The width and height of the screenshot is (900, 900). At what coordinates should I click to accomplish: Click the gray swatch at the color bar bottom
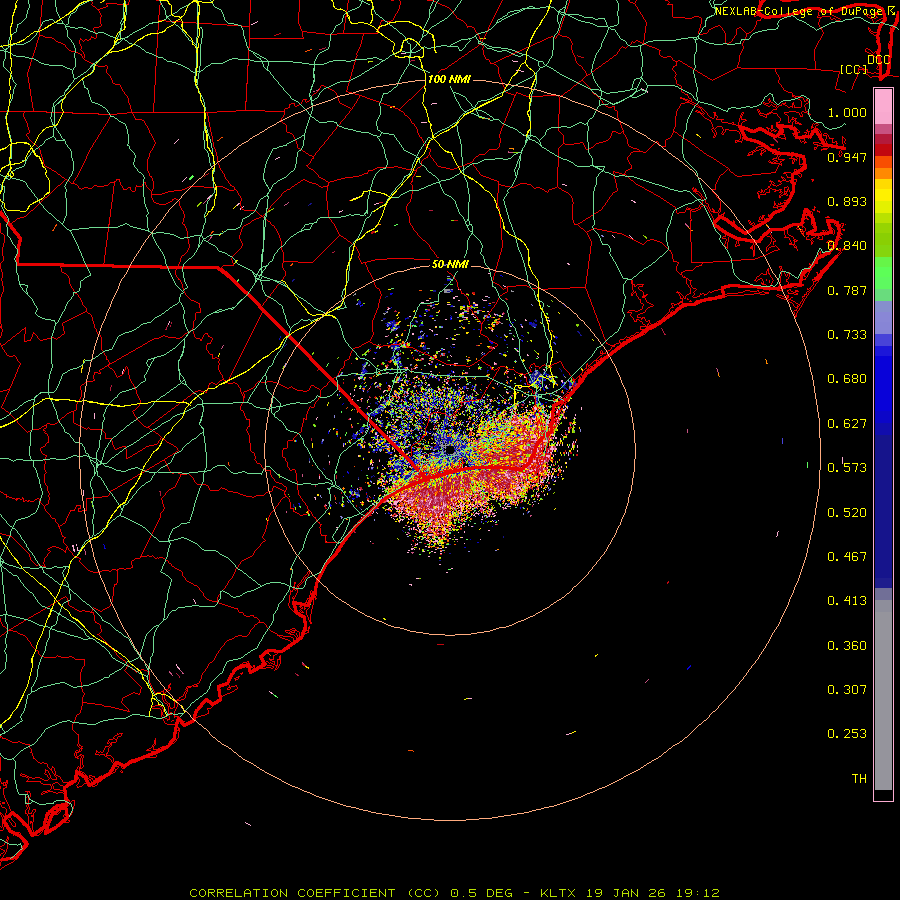click(x=883, y=700)
